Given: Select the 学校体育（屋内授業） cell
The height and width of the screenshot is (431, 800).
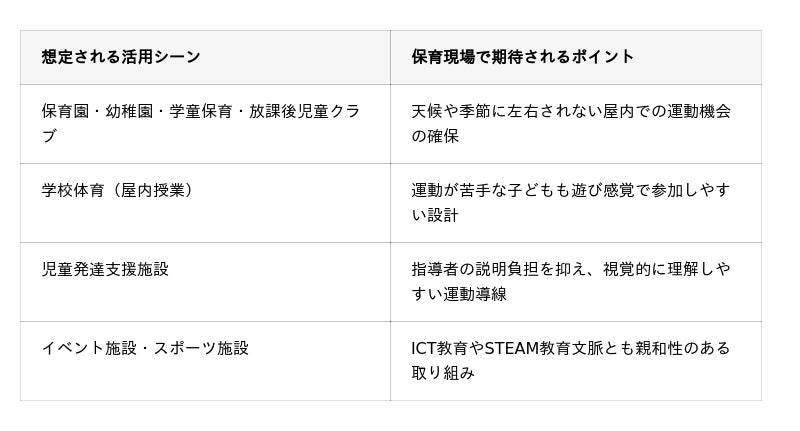Looking at the screenshot, I should (x=117, y=190).
